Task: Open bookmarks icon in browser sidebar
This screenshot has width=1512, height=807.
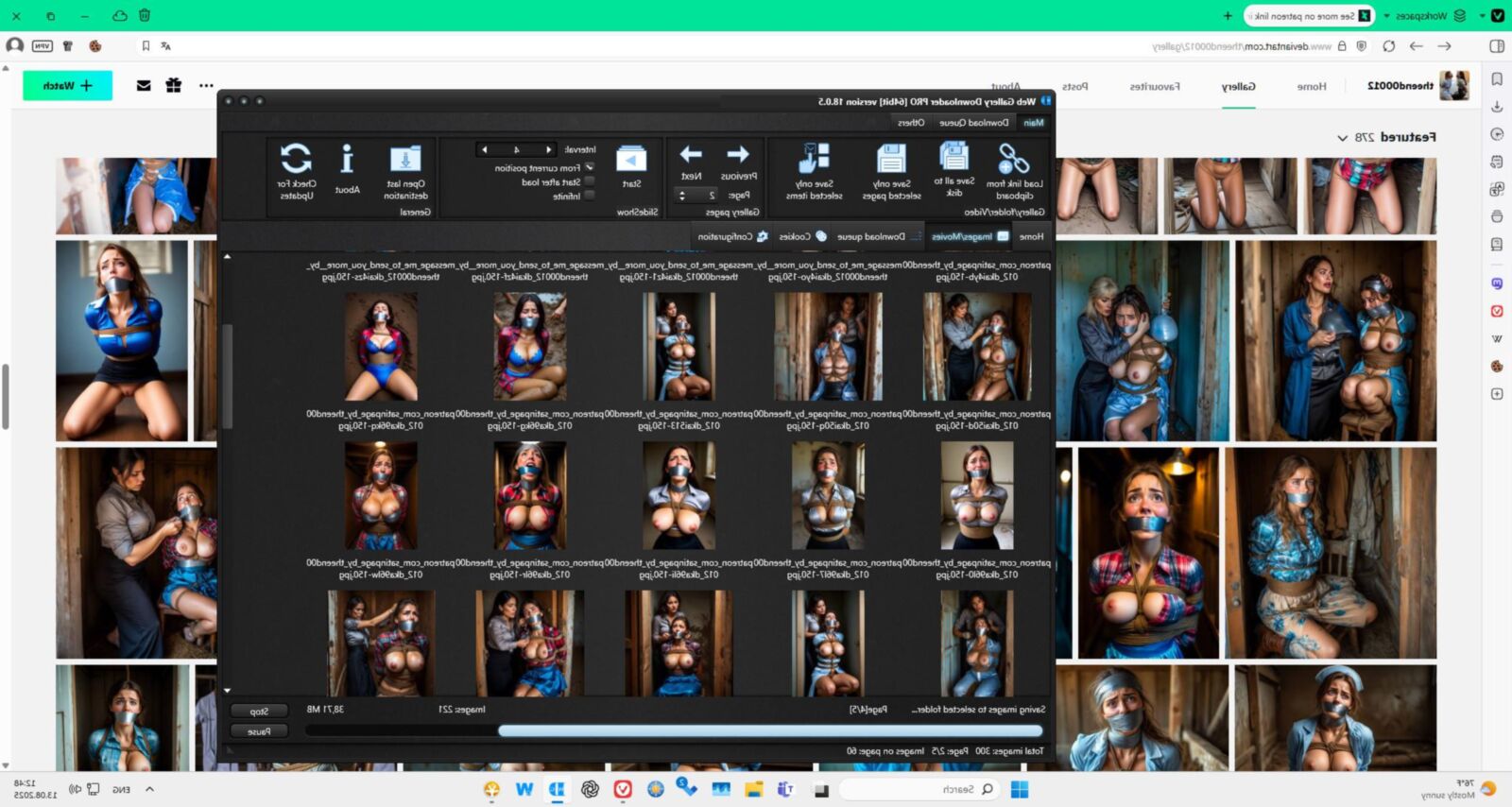Action: (x=1497, y=79)
